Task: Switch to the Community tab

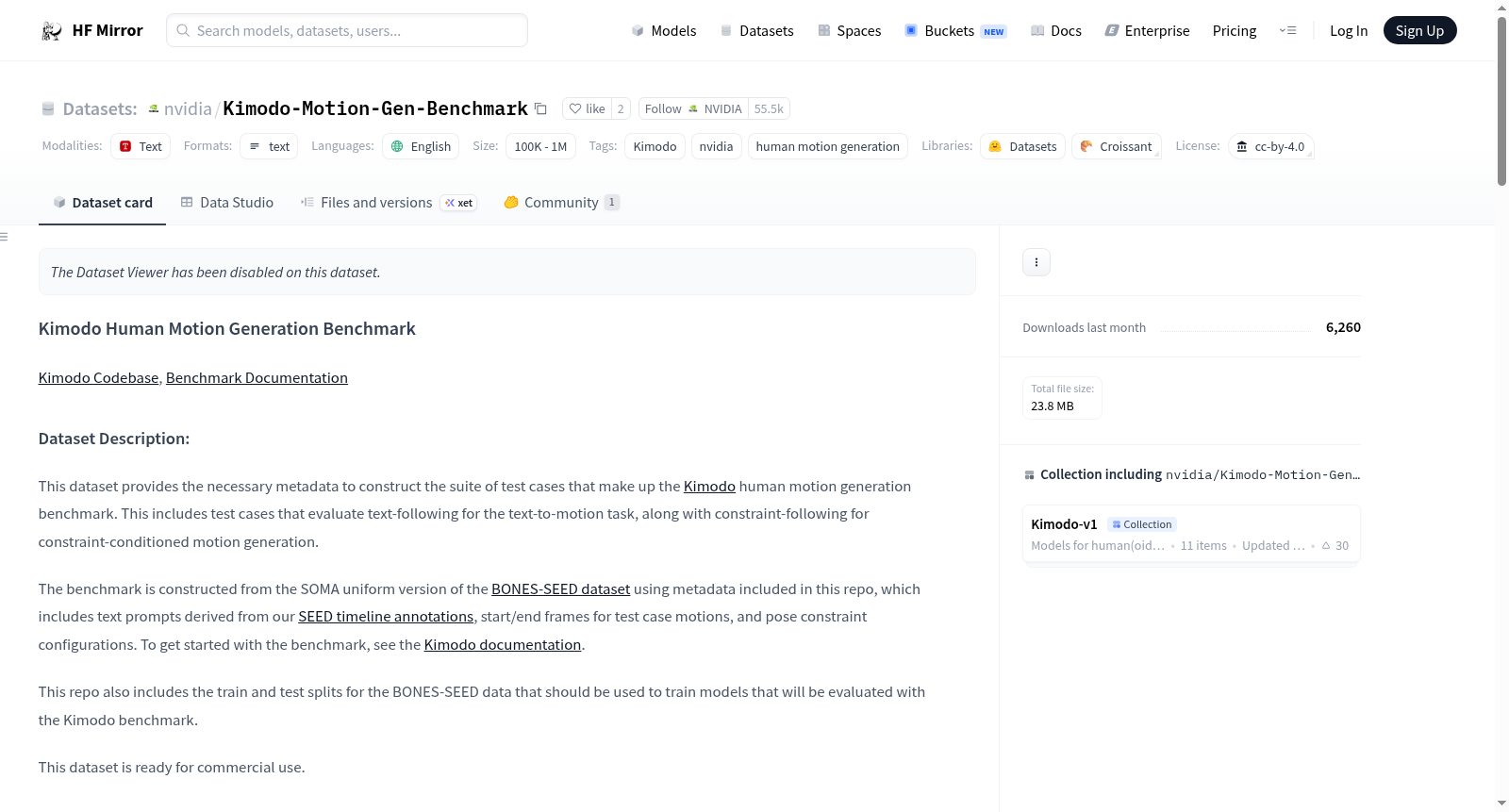Action: point(561,202)
